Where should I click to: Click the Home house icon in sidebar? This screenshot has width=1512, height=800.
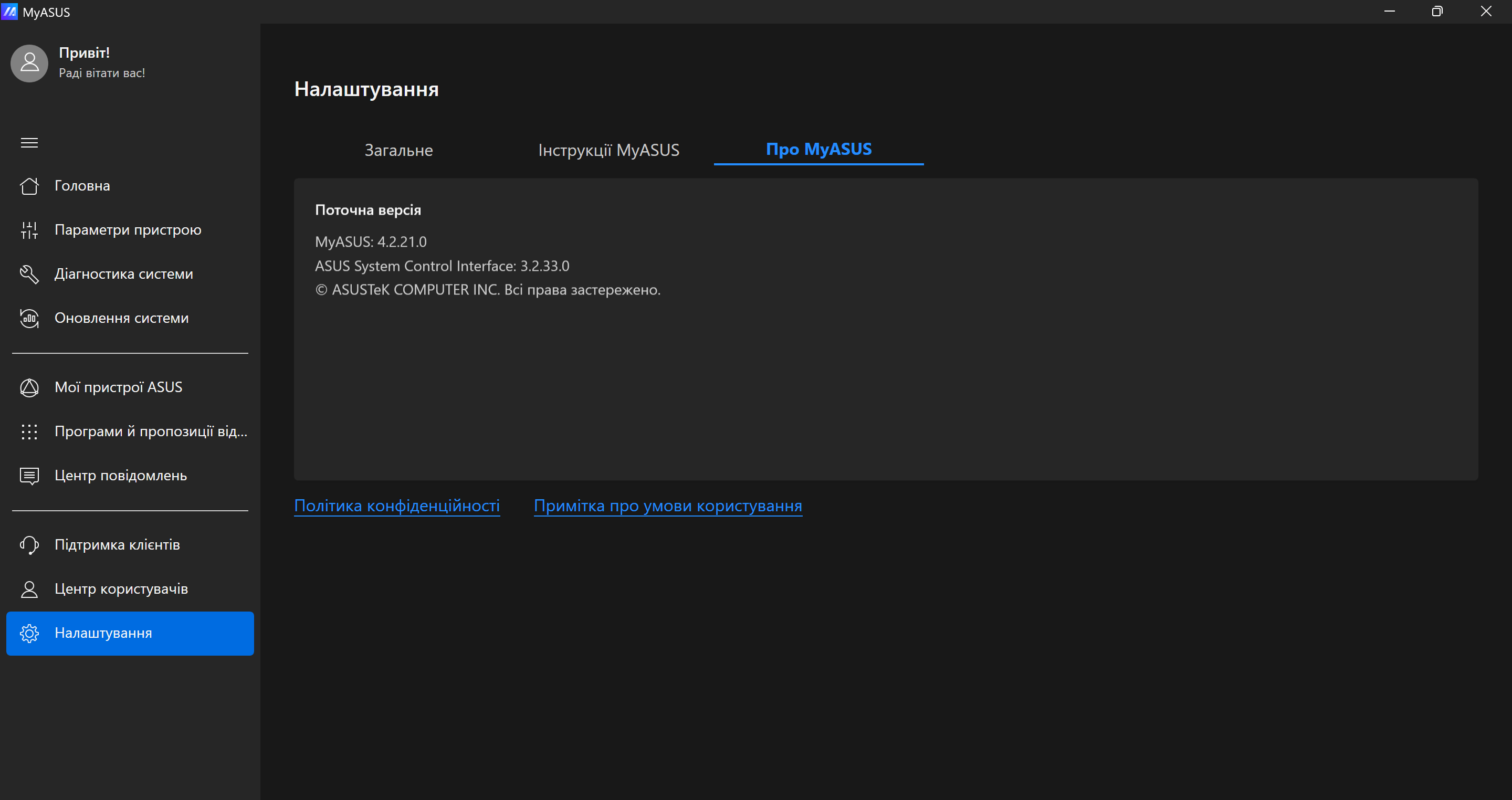(29, 186)
